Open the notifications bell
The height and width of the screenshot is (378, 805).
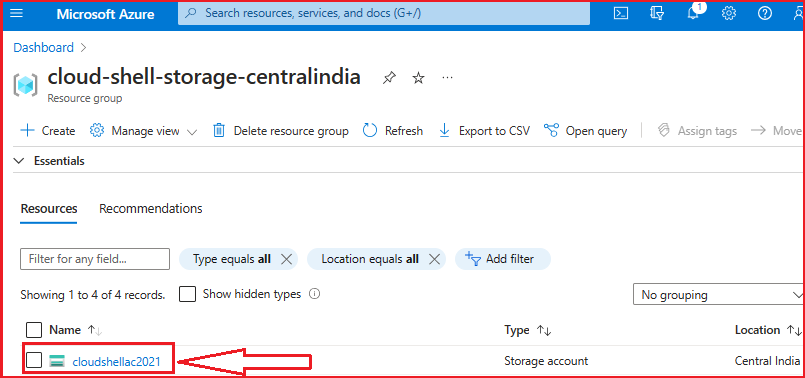pyautogui.click(x=693, y=13)
